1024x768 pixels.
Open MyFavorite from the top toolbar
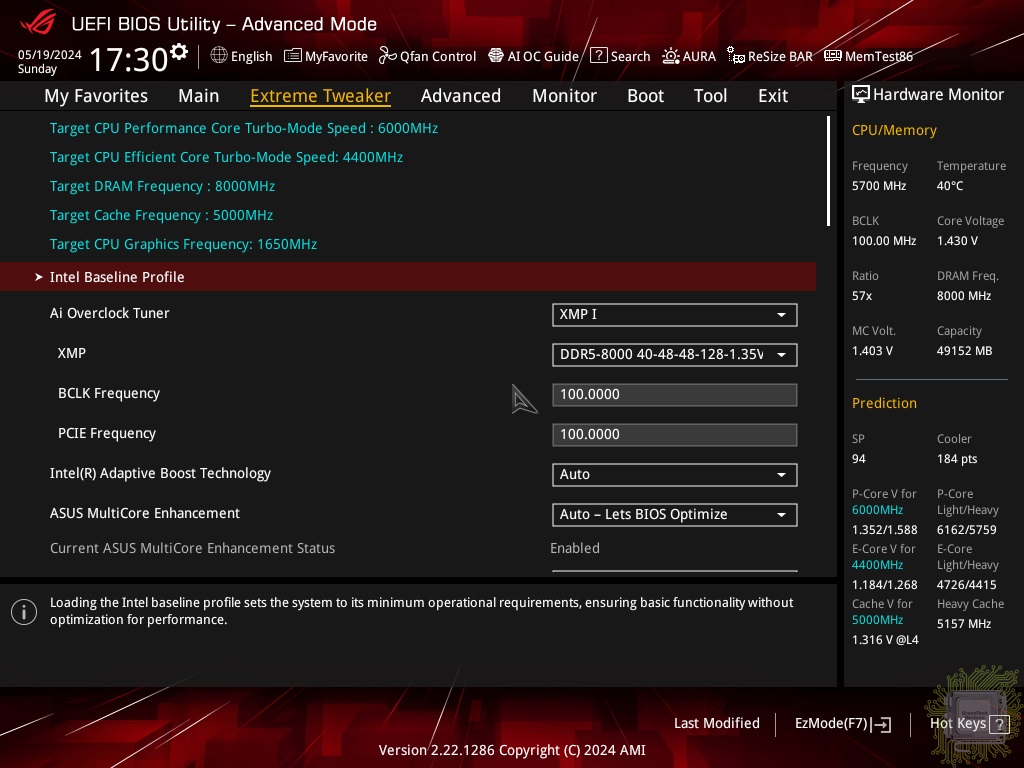tap(293, 56)
